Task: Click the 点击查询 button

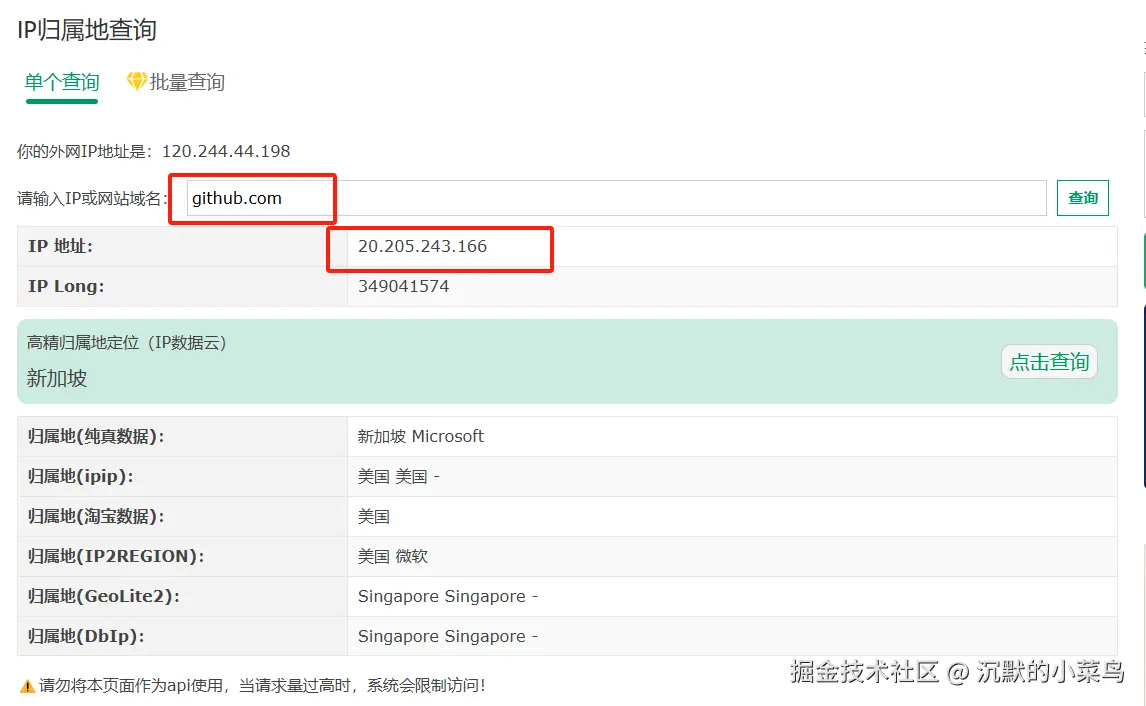Action: point(1049,362)
